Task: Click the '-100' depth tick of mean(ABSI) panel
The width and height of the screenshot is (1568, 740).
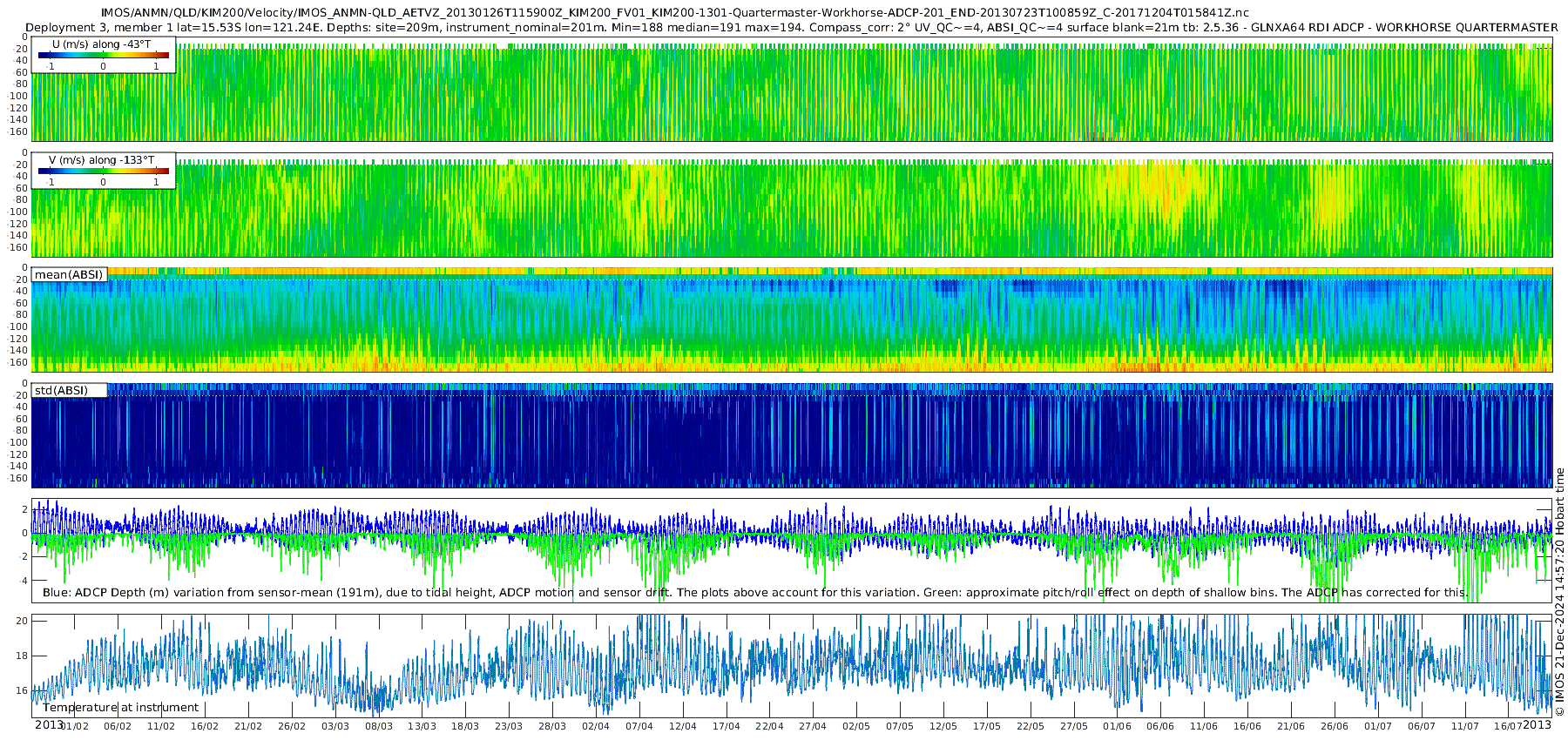Action: tap(18, 326)
